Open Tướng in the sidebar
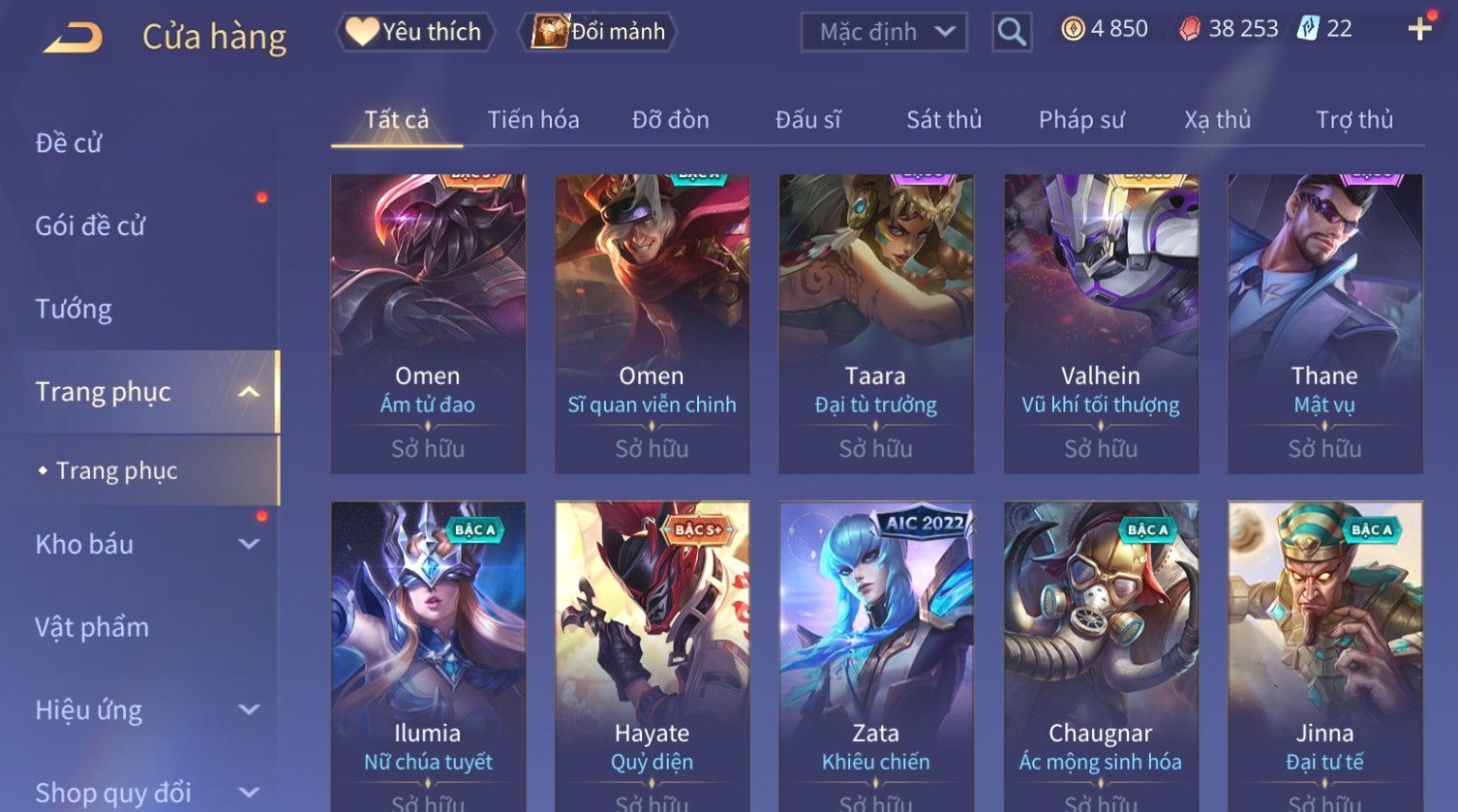Screen dimensions: 1458x812 coord(74,309)
